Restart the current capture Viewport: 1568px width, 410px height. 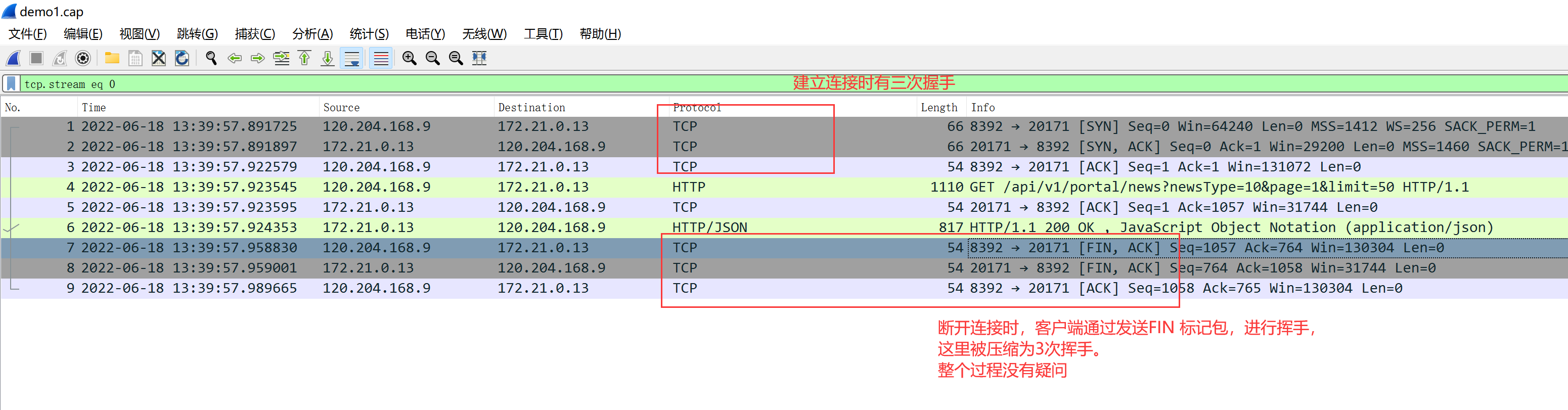(60, 59)
